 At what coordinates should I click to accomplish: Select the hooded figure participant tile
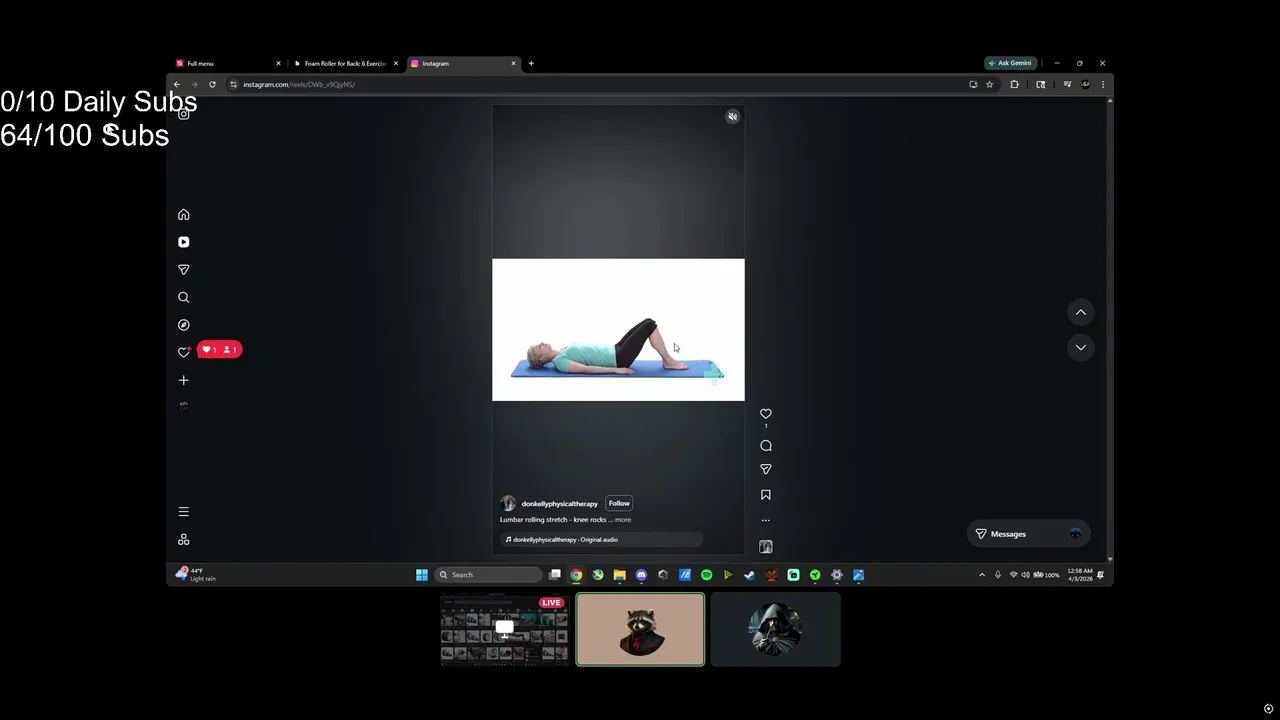pyautogui.click(x=775, y=629)
